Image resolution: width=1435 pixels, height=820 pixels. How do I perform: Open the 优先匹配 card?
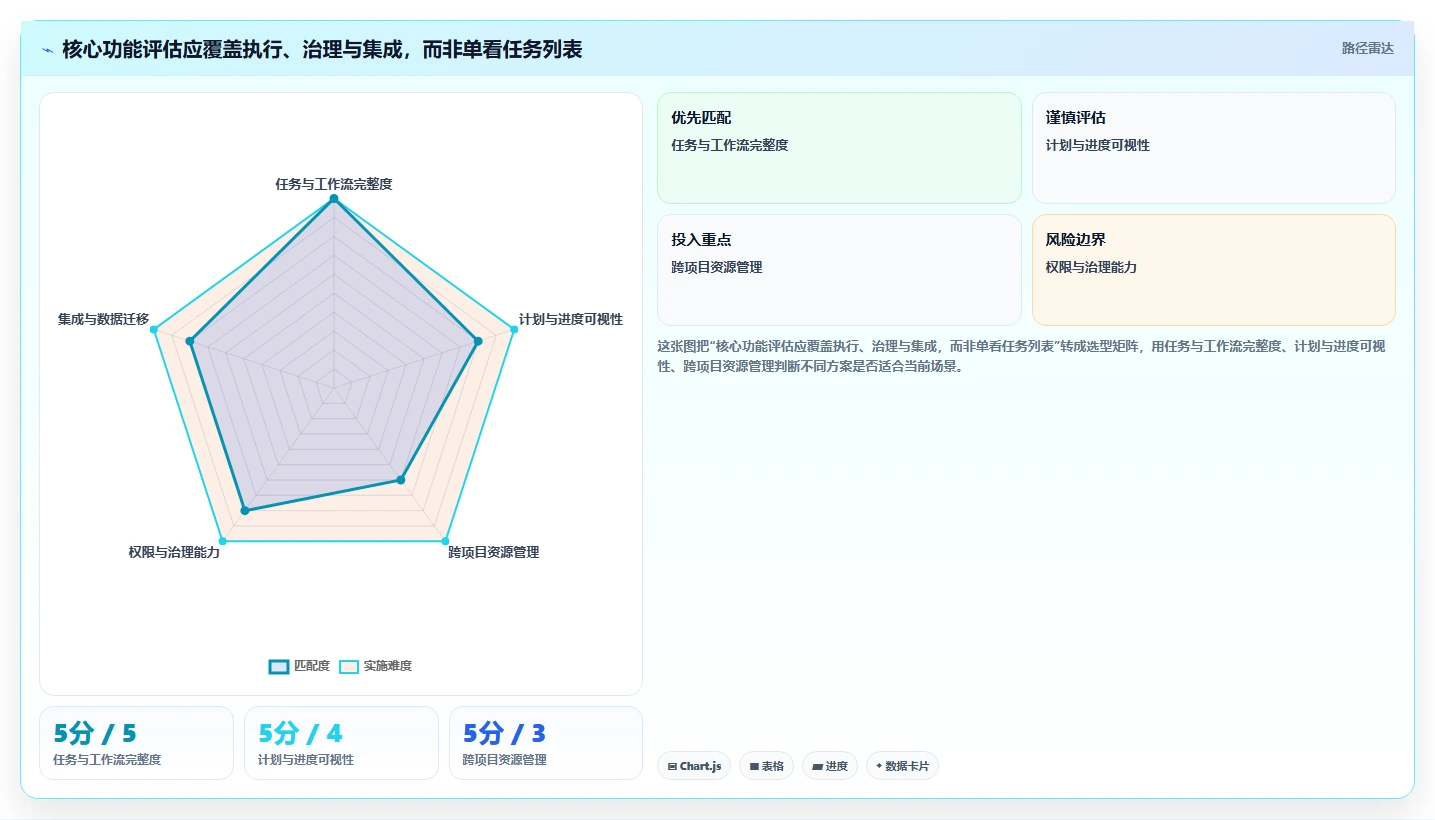click(839, 148)
